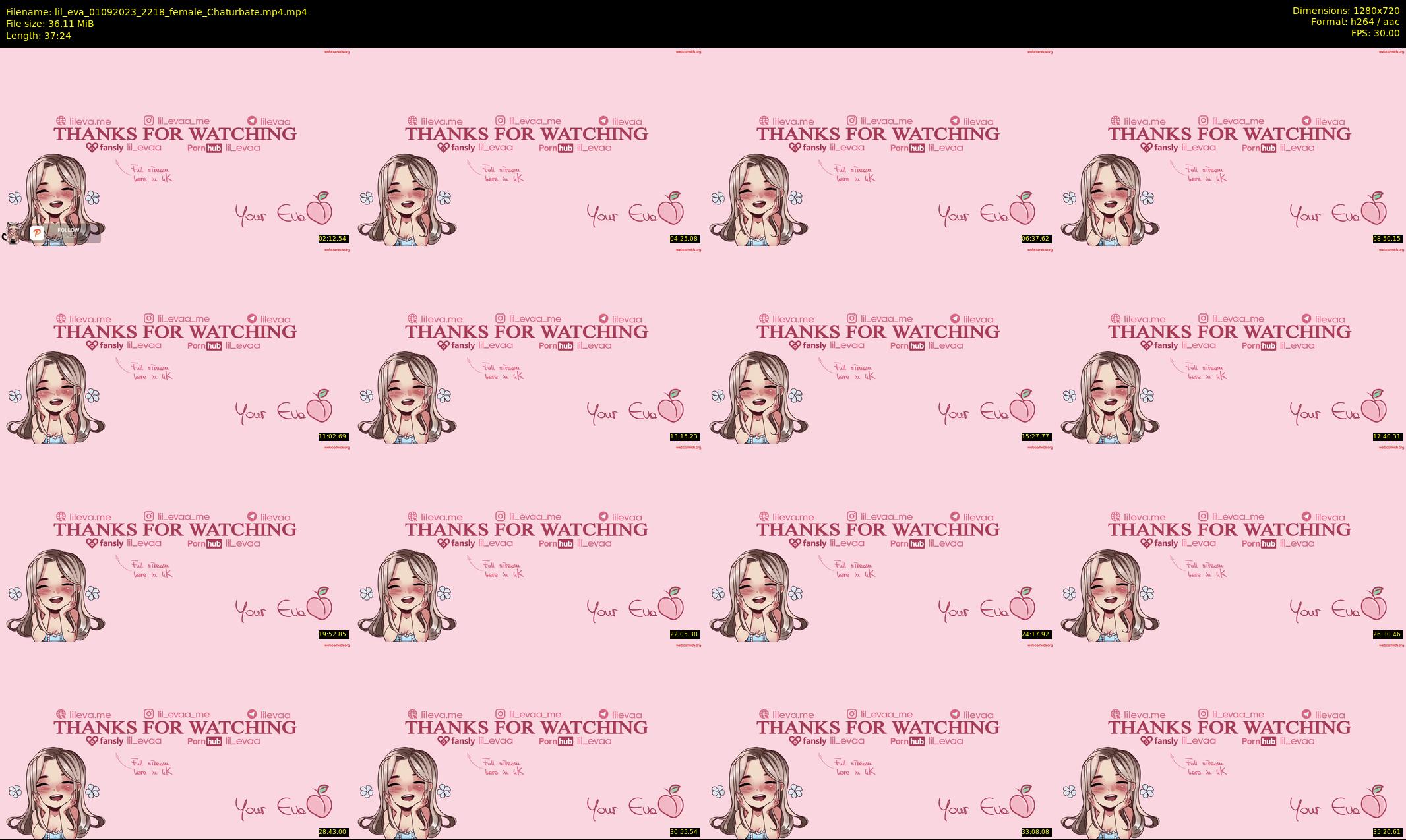Image resolution: width=1406 pixels, height=840 pixels.
Task: Click the 19:52.85 timestamp label
Action: 332,634
